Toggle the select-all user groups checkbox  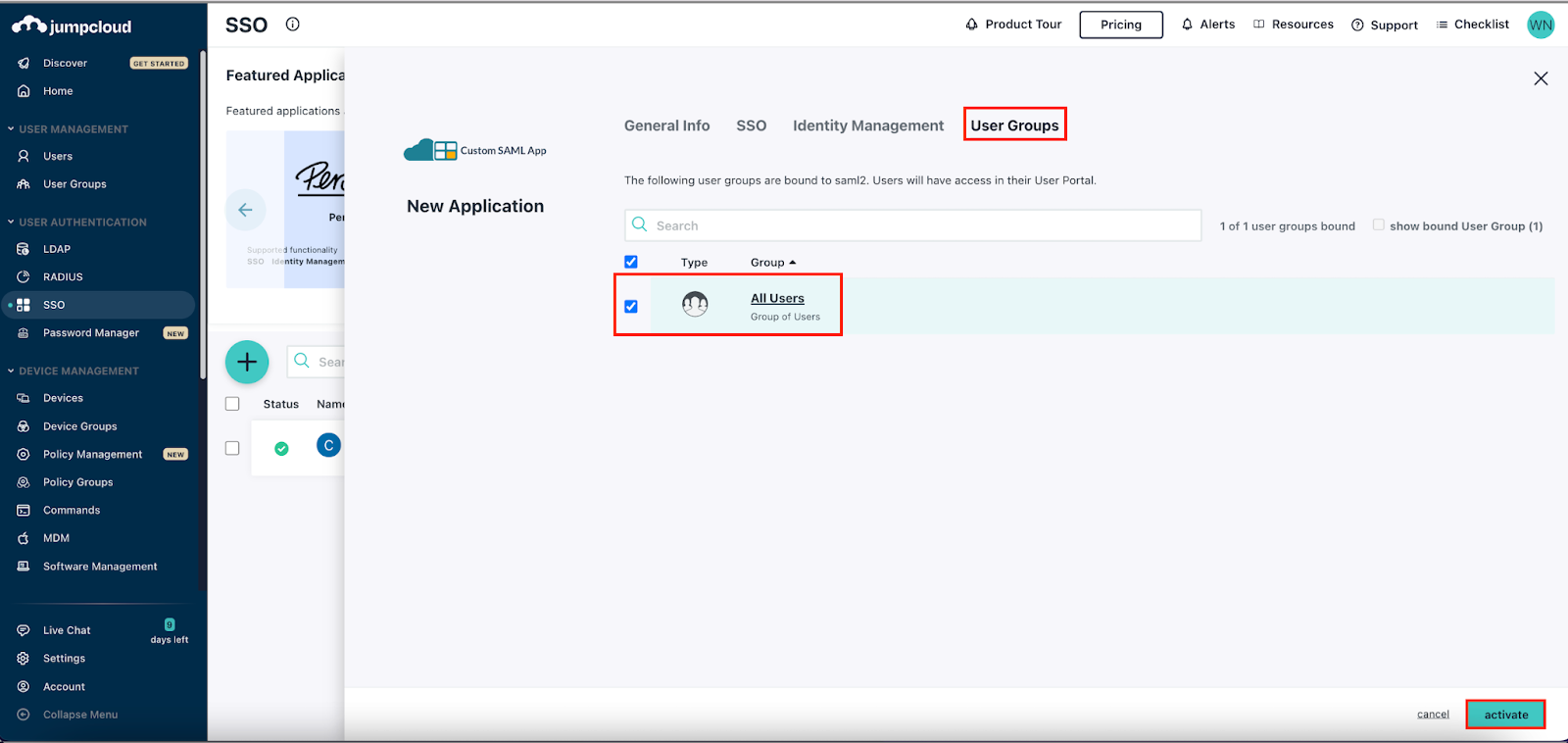click(631, 262)
